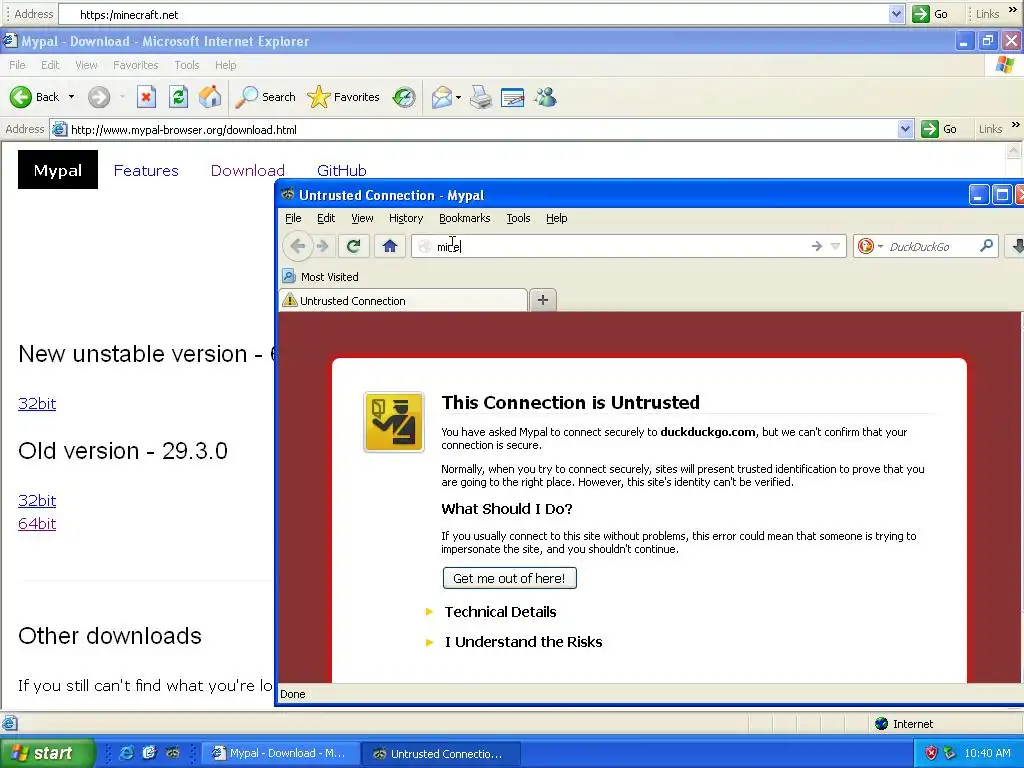Click the Forward arrow in Mypal browser
Screen dimensions: 1024x768
pos(323,246)
